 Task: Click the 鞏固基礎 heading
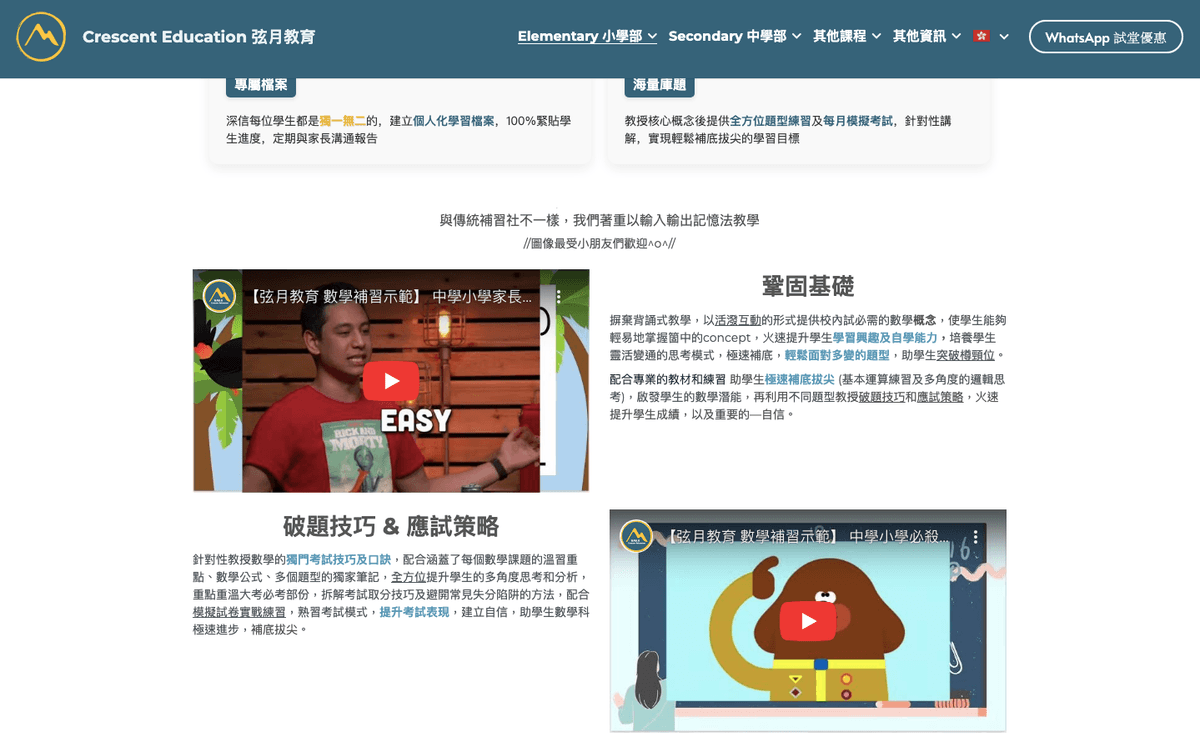(x=808, y=286)
